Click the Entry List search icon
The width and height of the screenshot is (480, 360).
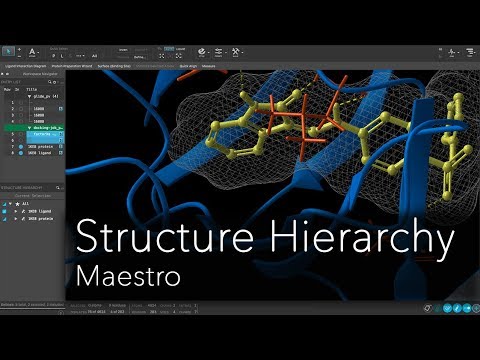coord(50,82)
